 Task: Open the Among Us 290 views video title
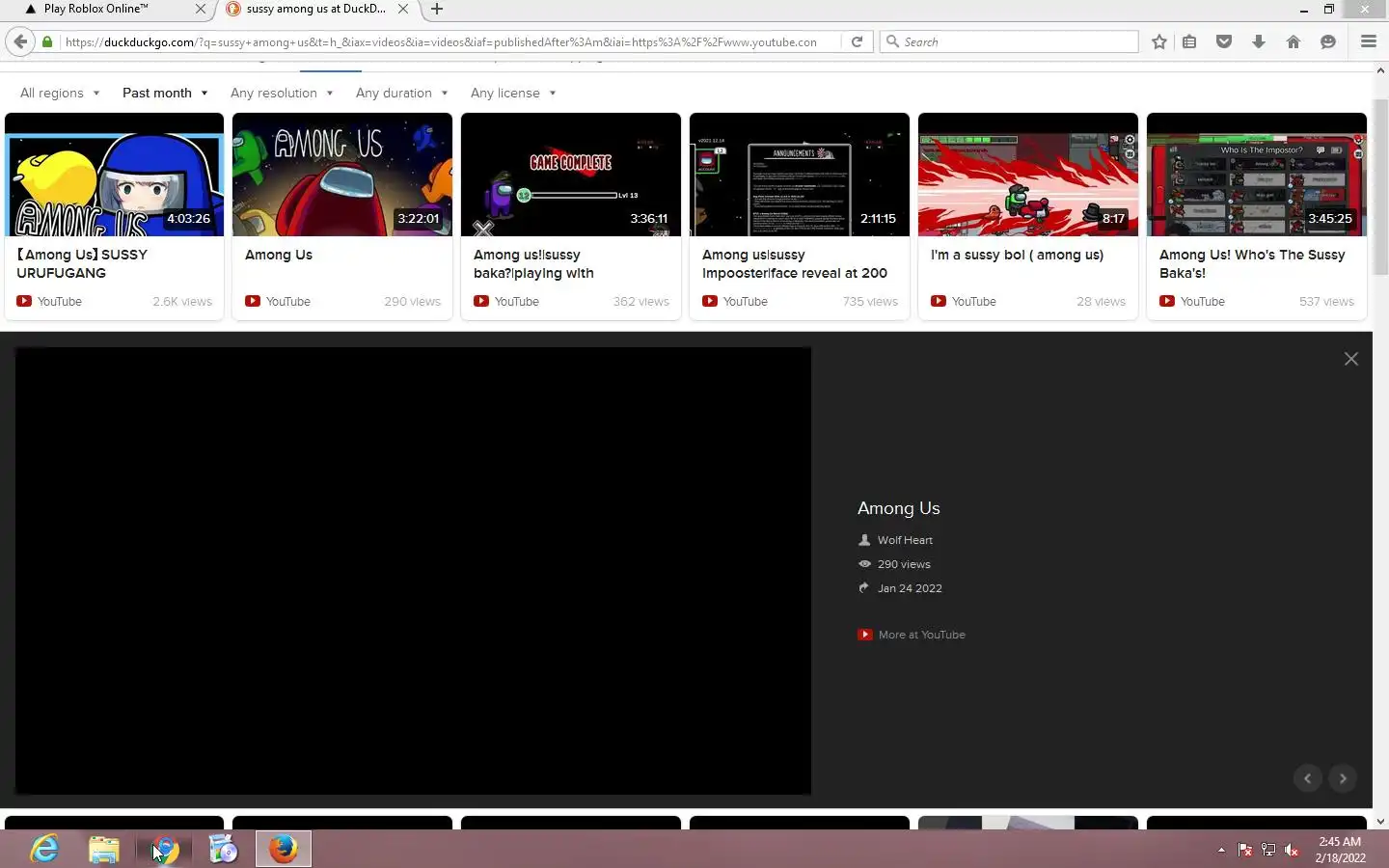coord(279,255)
